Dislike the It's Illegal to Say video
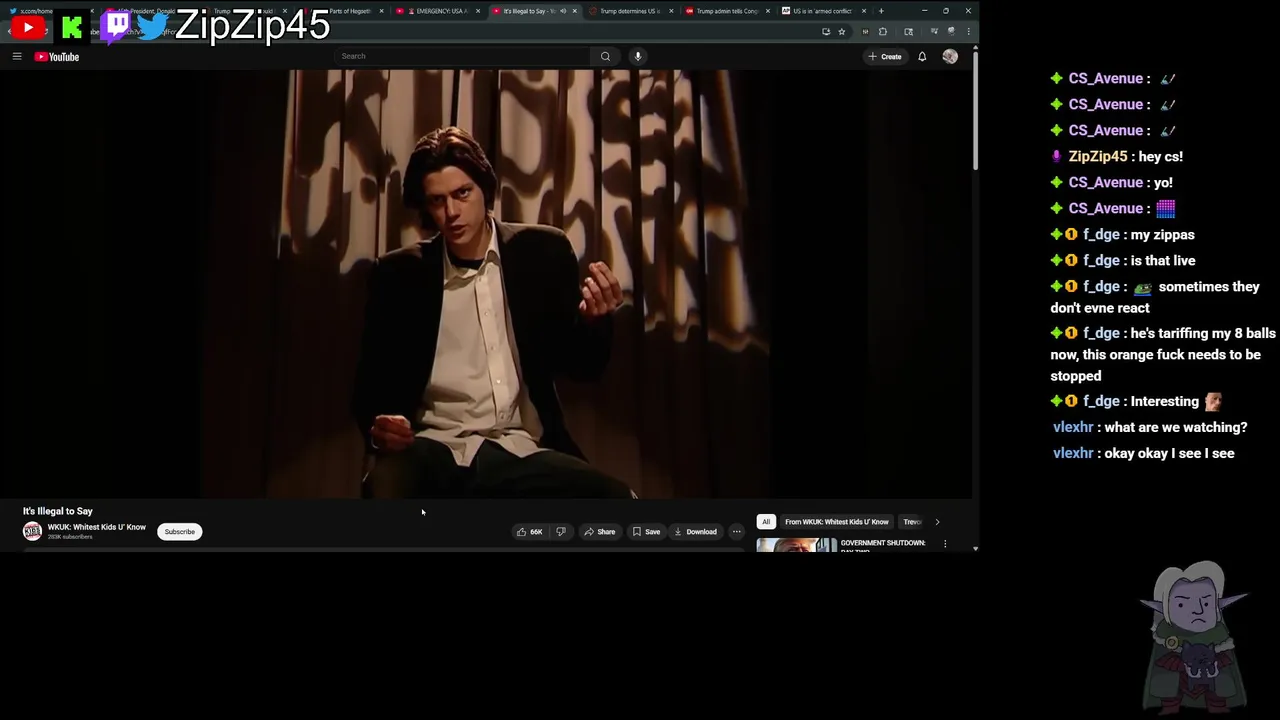 click(x=561, y=532)
